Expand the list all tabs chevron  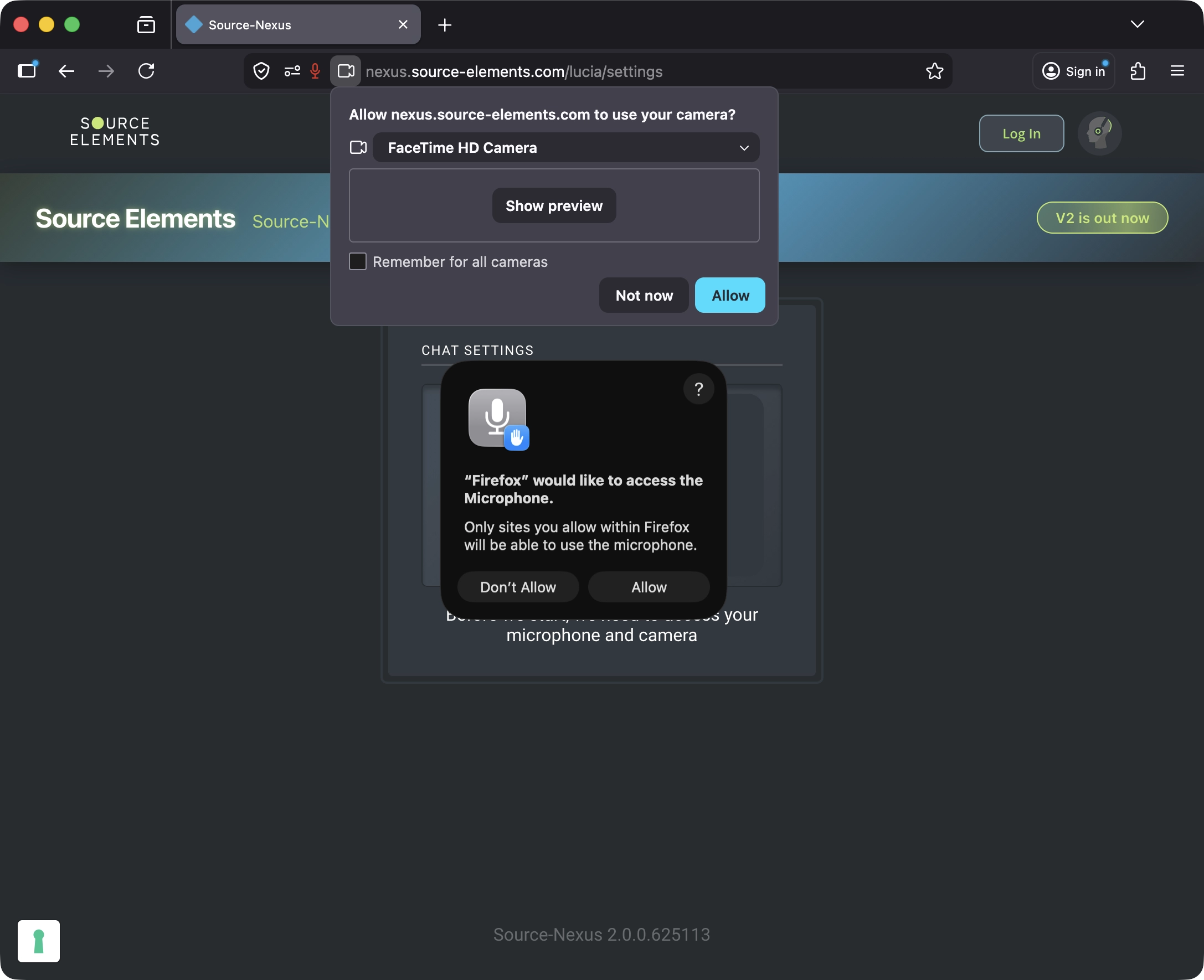[x=1138, y=24]
